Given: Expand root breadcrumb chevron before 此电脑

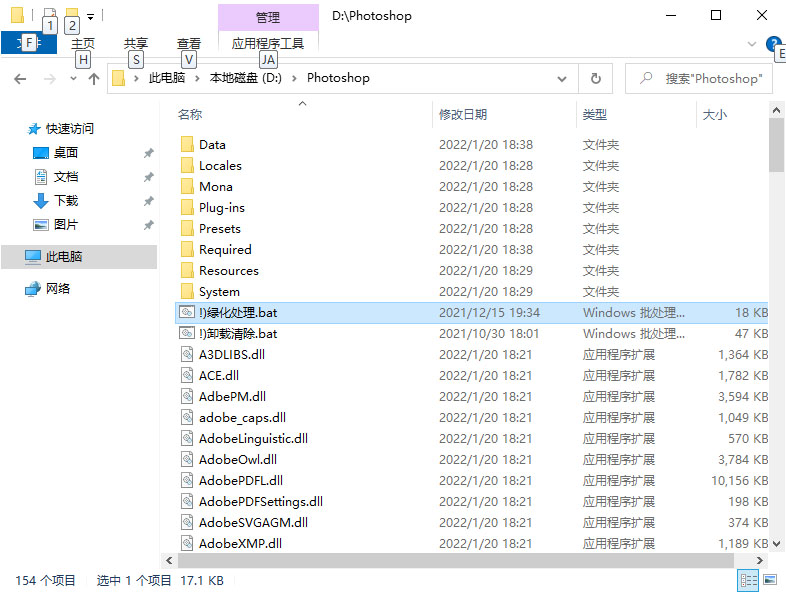Looking at the screenshot, I should tap(136, 79).
